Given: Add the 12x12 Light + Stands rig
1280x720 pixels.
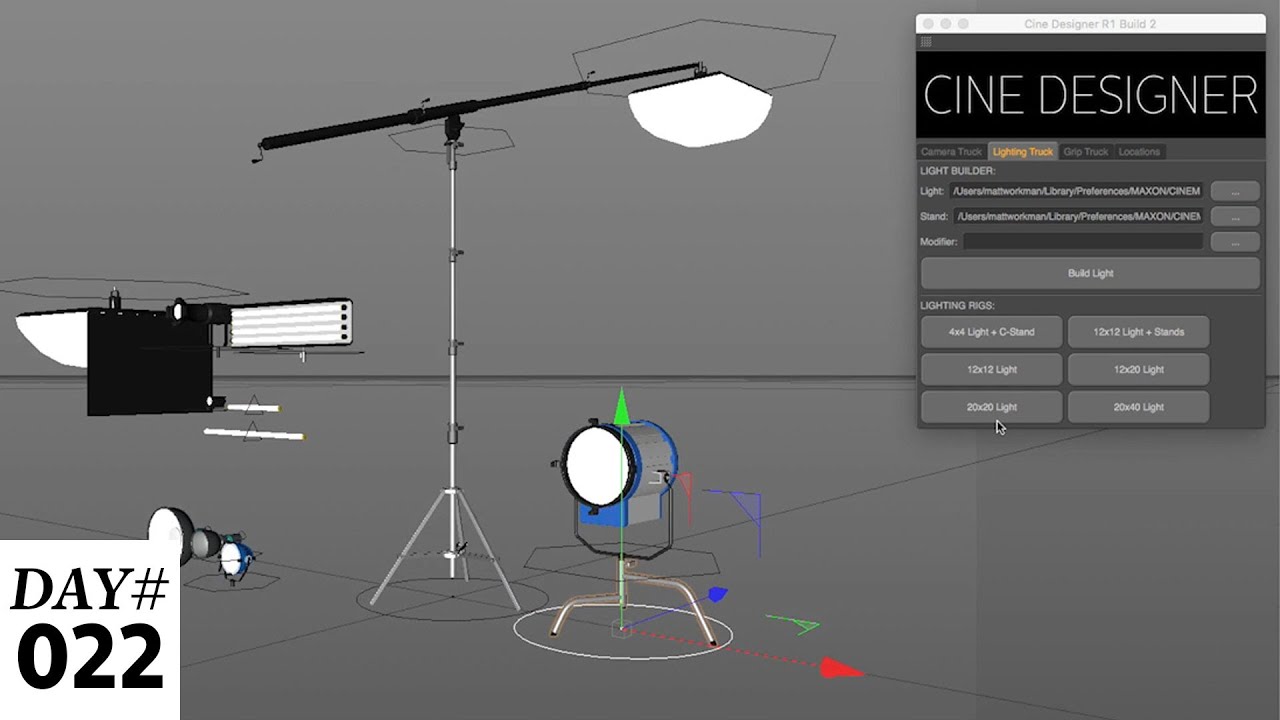Looking at the screenshot, I should click(x=1138, y=332).
